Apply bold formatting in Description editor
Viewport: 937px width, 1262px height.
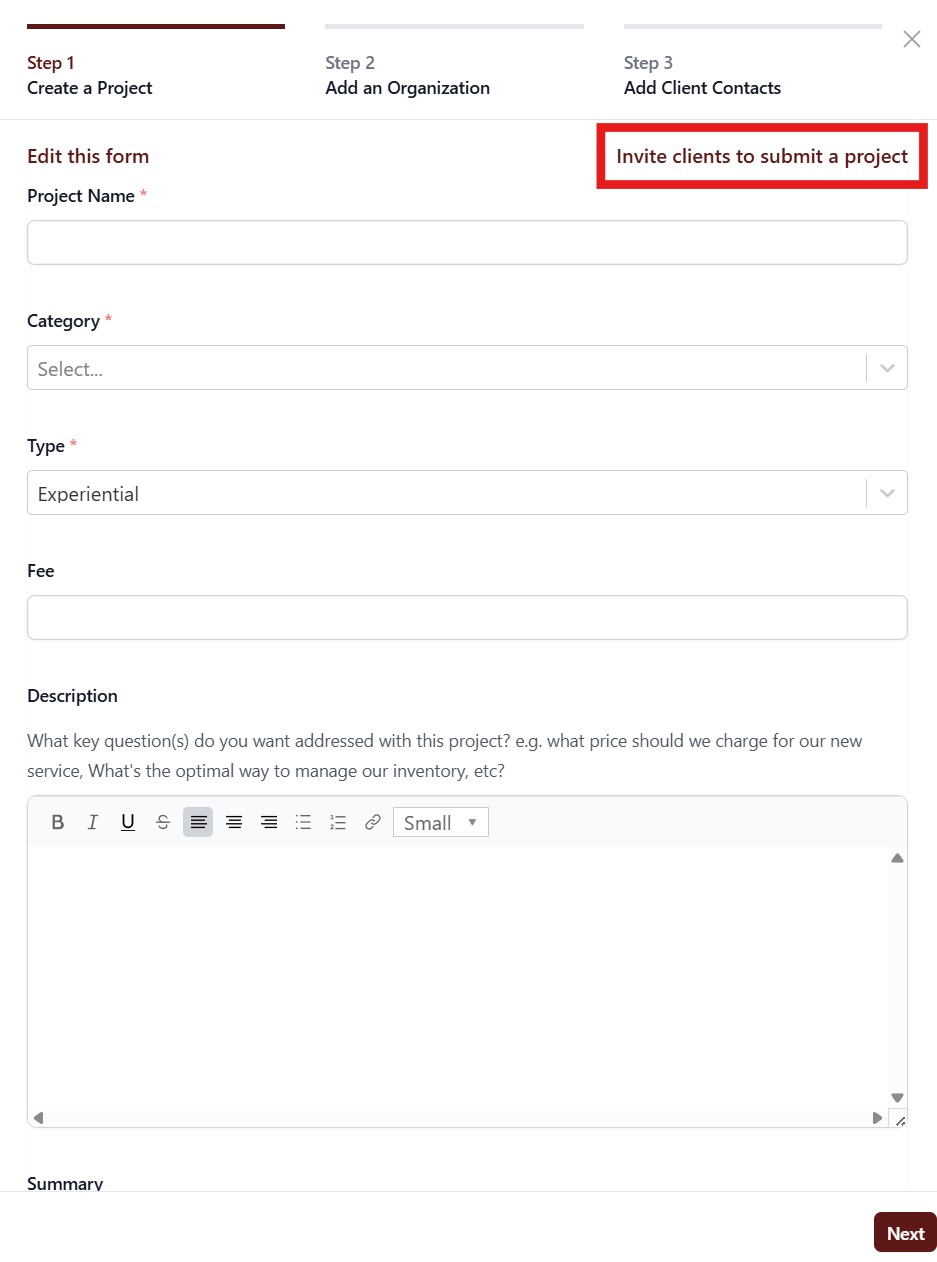point(58,822)
